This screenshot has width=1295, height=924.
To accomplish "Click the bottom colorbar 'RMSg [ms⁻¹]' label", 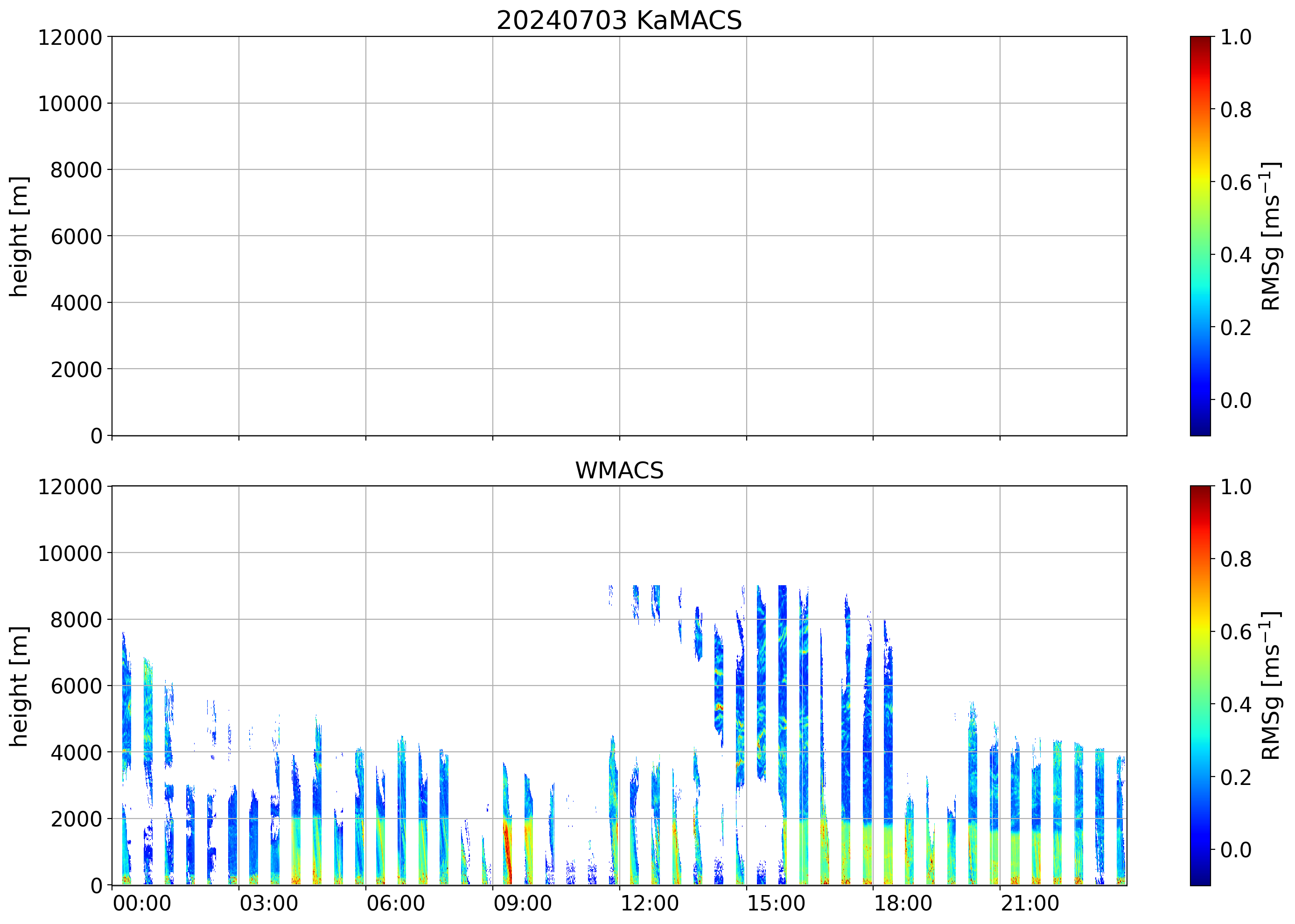I will tap(1271, 686).
